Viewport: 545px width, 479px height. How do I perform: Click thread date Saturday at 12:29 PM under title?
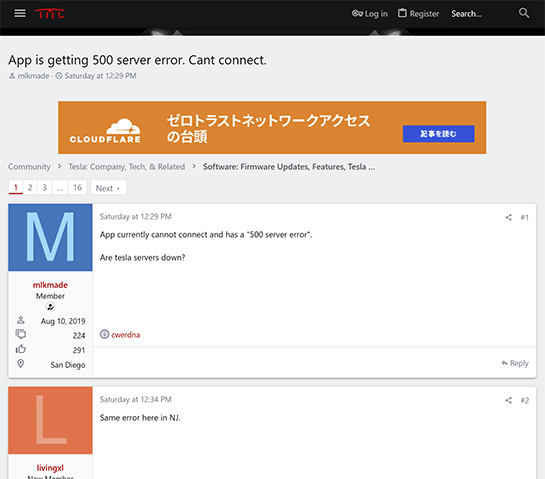coord(100,76)
